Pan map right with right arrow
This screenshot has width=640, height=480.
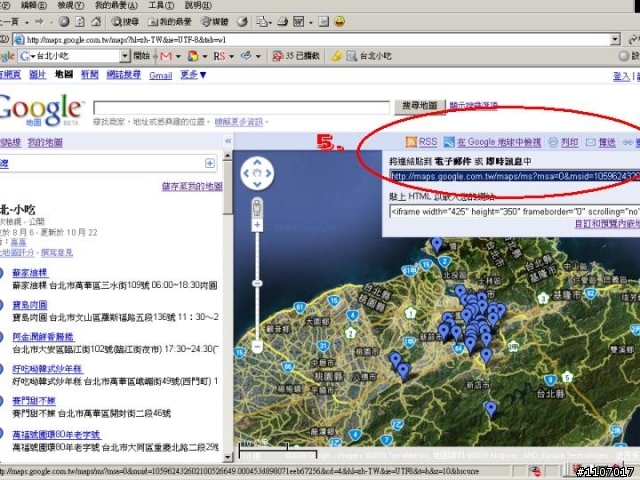pyautogui.click(x=268, y=173)
